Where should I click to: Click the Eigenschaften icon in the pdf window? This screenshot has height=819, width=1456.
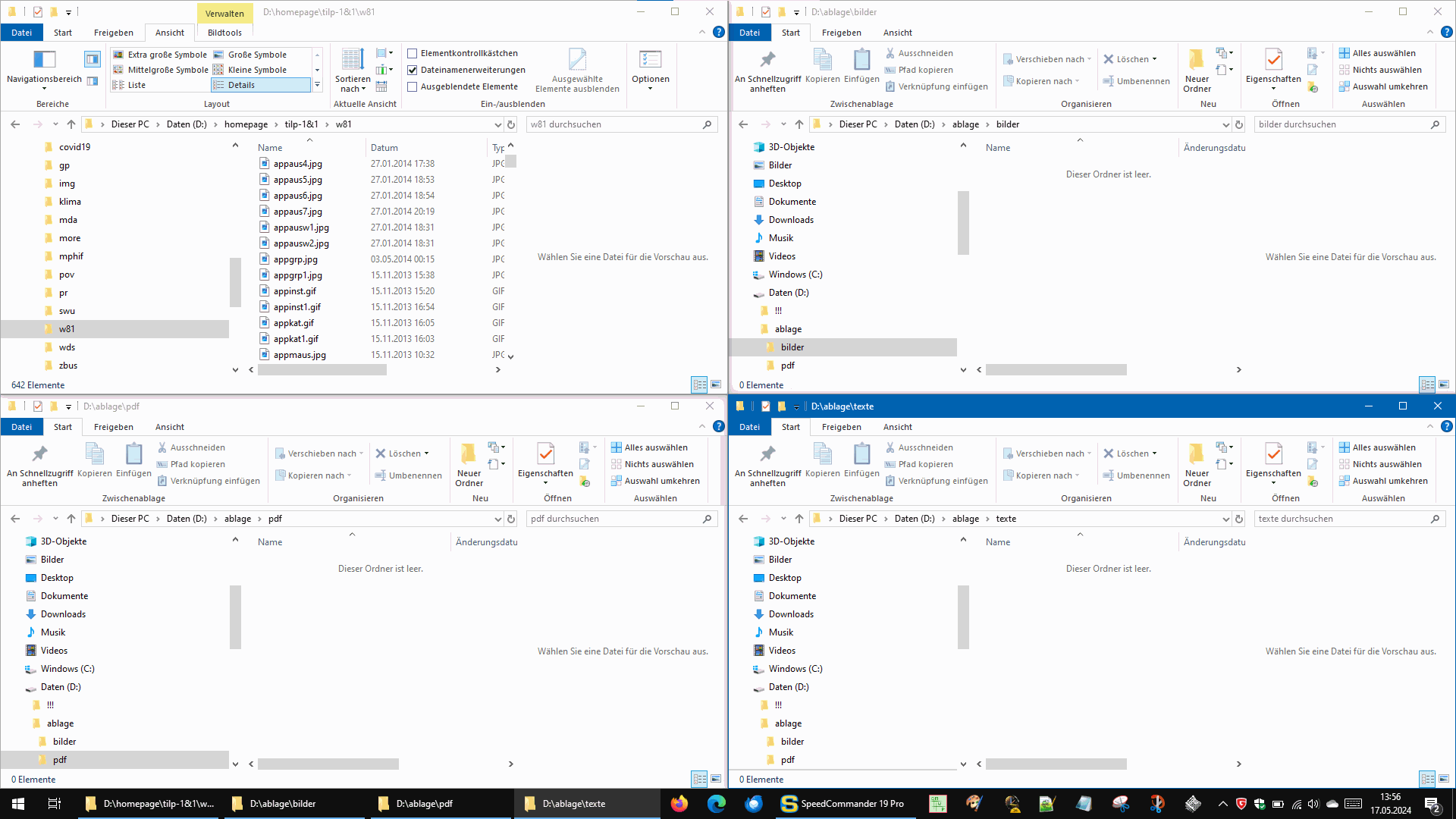pos(545,454)
